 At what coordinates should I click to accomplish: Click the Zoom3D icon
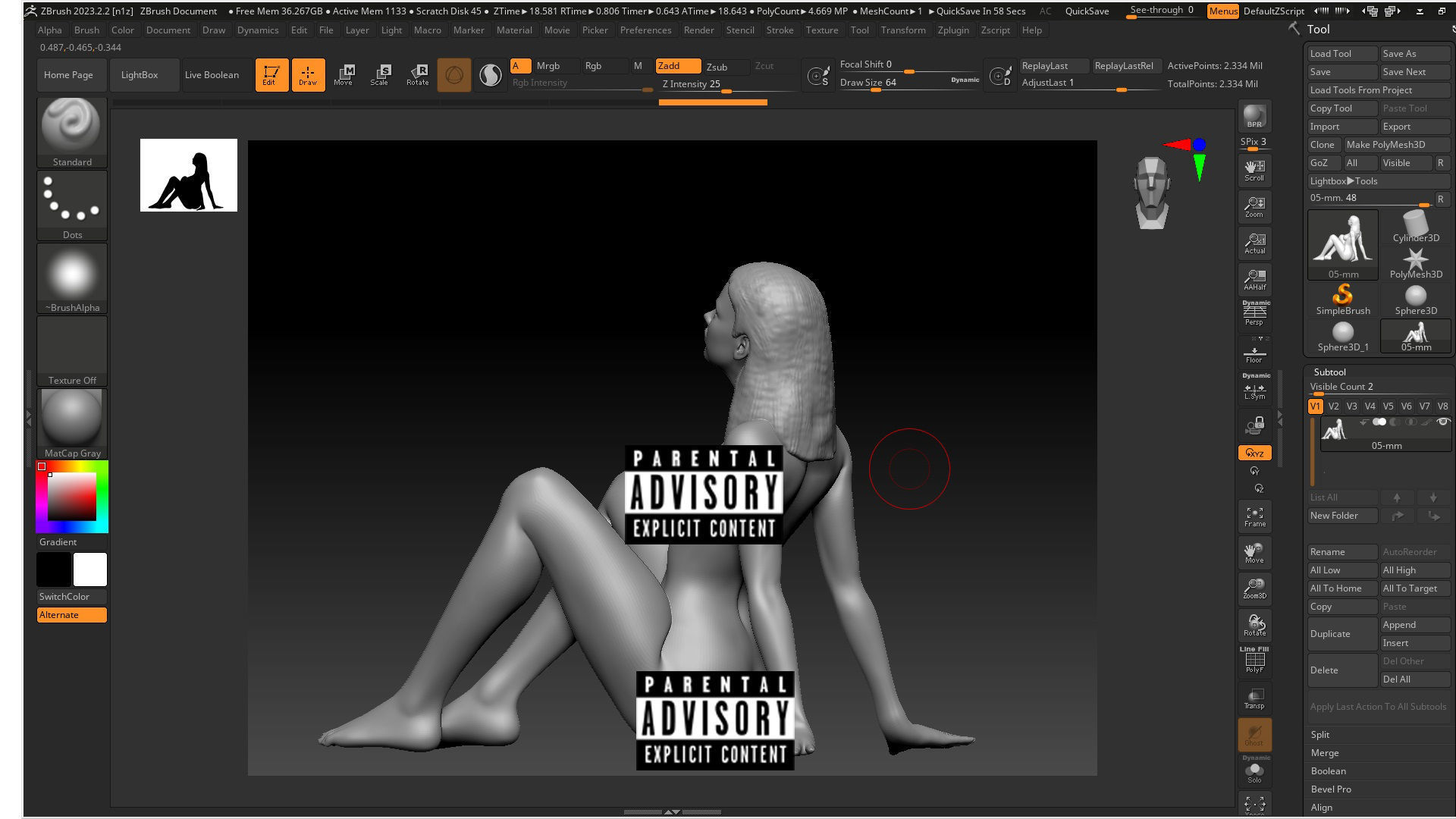tap(1254, 588)
